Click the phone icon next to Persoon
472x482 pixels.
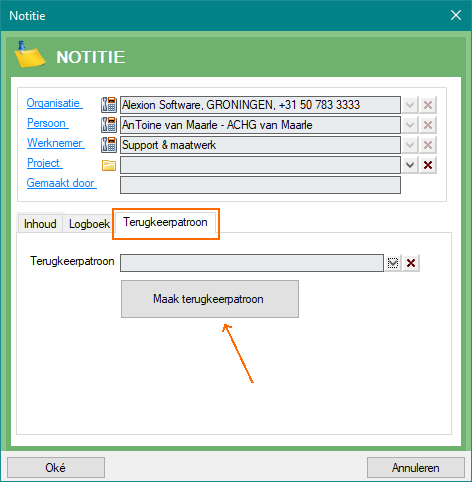tap(109, 125)
